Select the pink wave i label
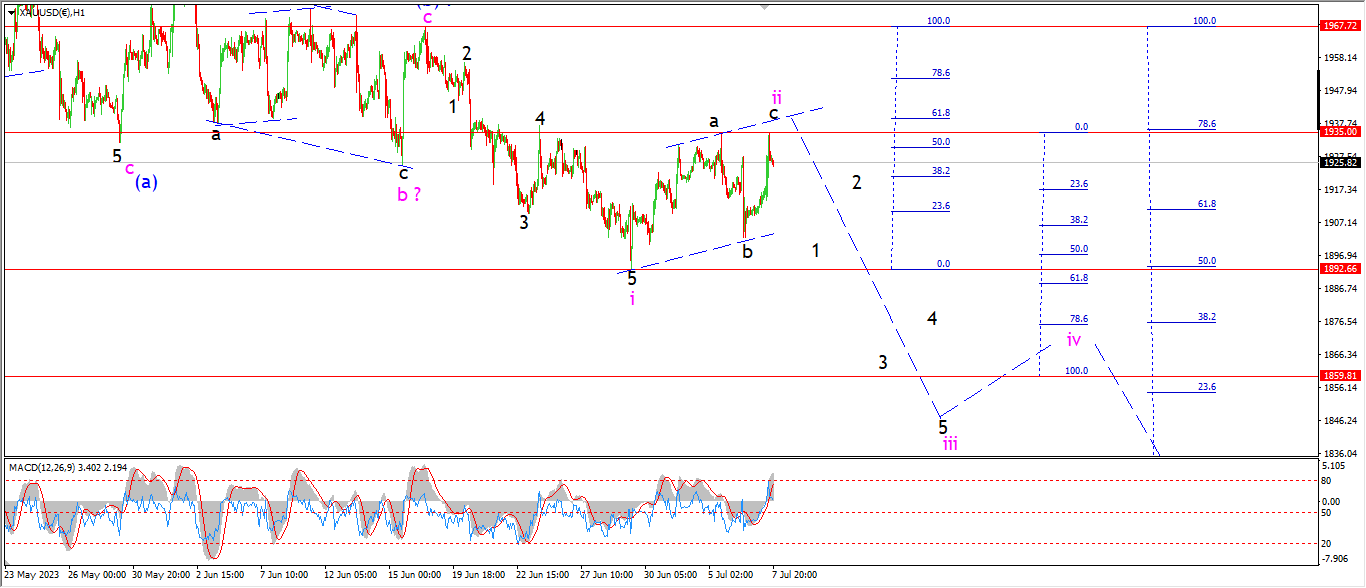This screenshot has width=1366, height=588. coord(632,298)
